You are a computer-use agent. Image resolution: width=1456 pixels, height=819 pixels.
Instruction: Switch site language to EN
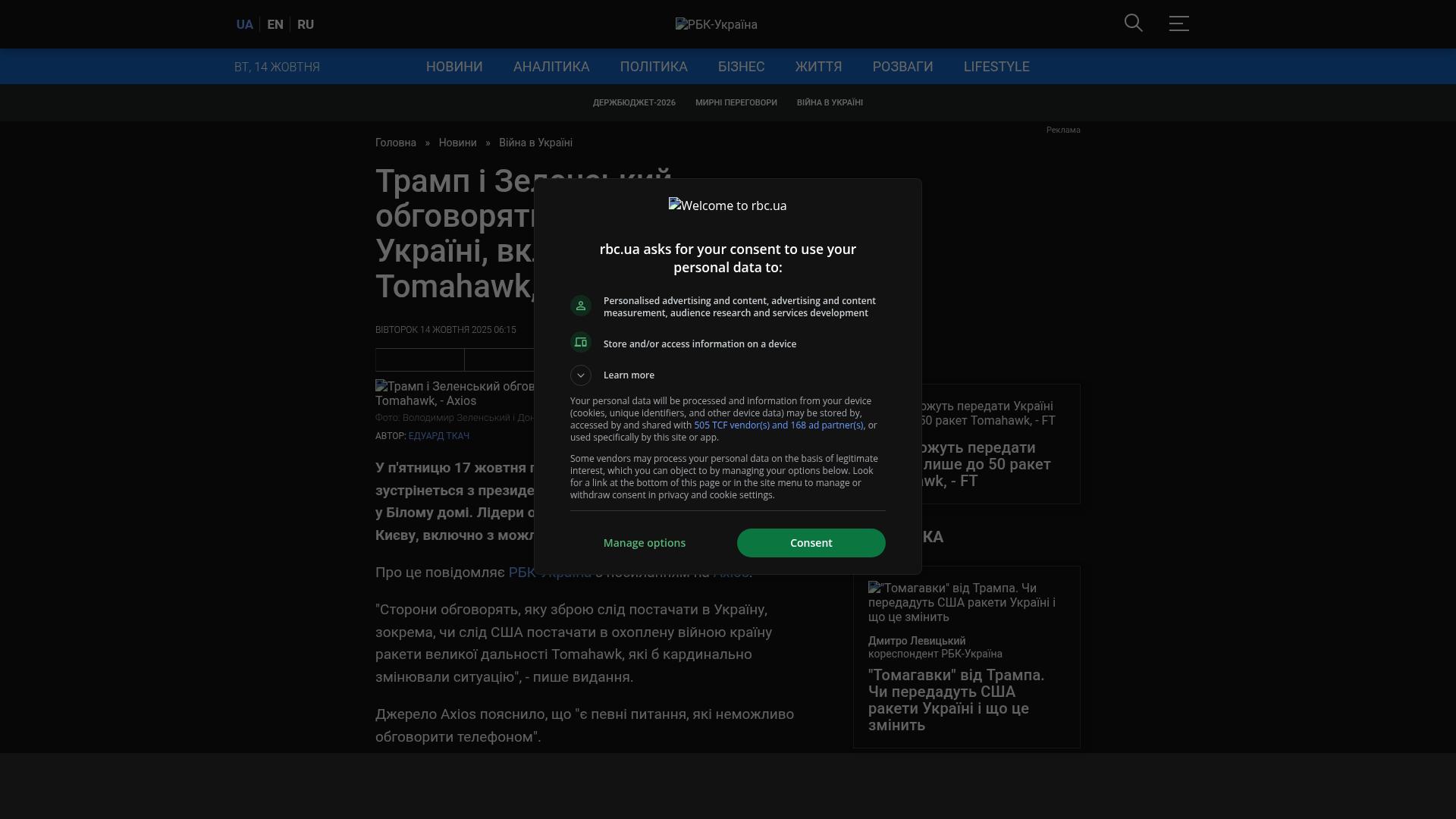coord(275,24)
